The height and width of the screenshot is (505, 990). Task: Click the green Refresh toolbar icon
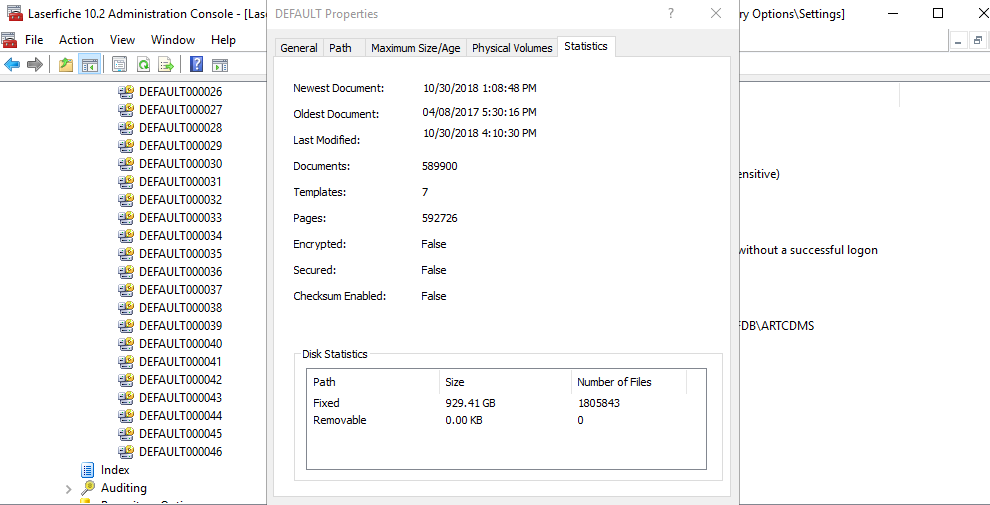[x=143, y=65]
